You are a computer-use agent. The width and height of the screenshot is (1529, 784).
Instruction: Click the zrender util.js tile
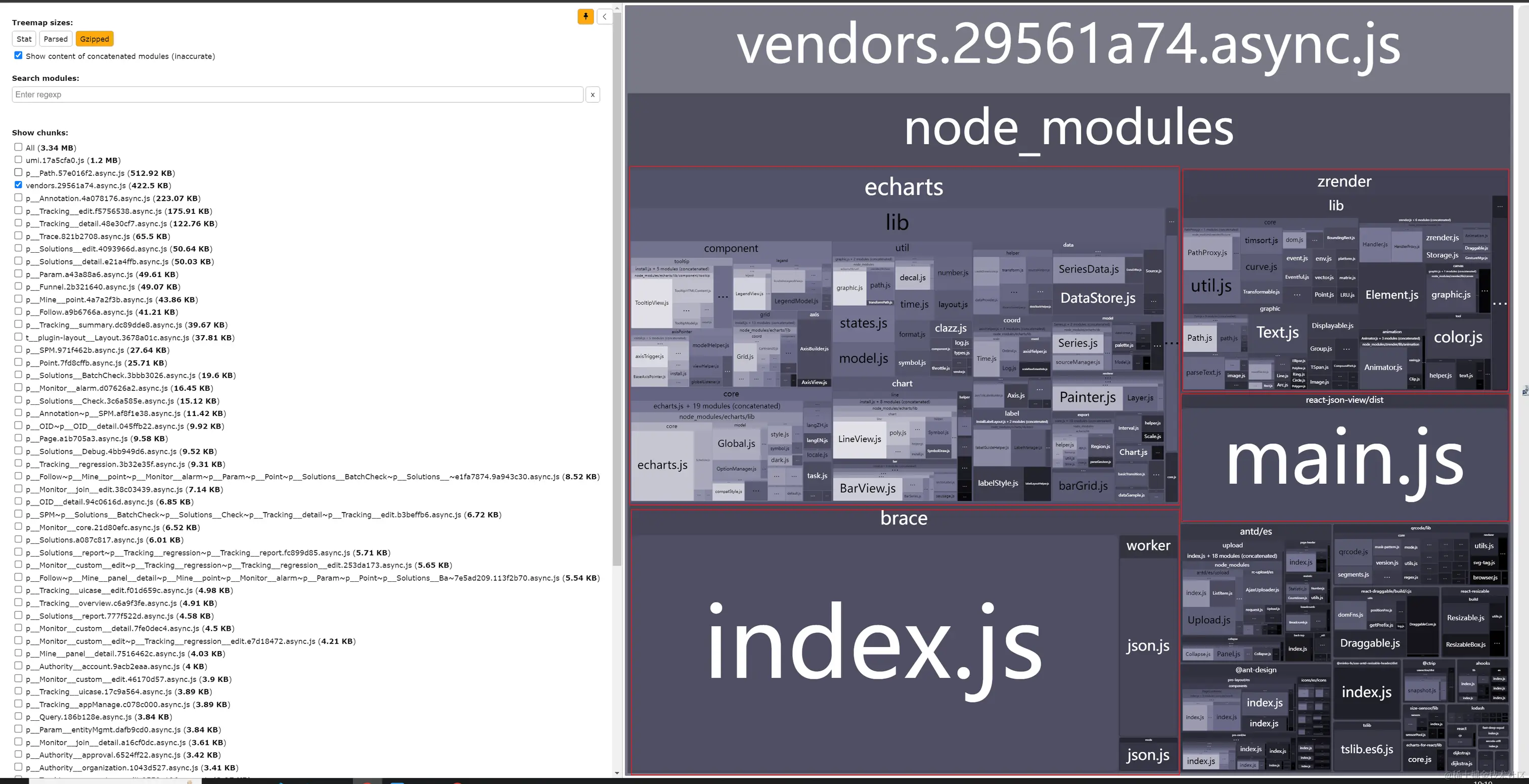(1211, 286)
